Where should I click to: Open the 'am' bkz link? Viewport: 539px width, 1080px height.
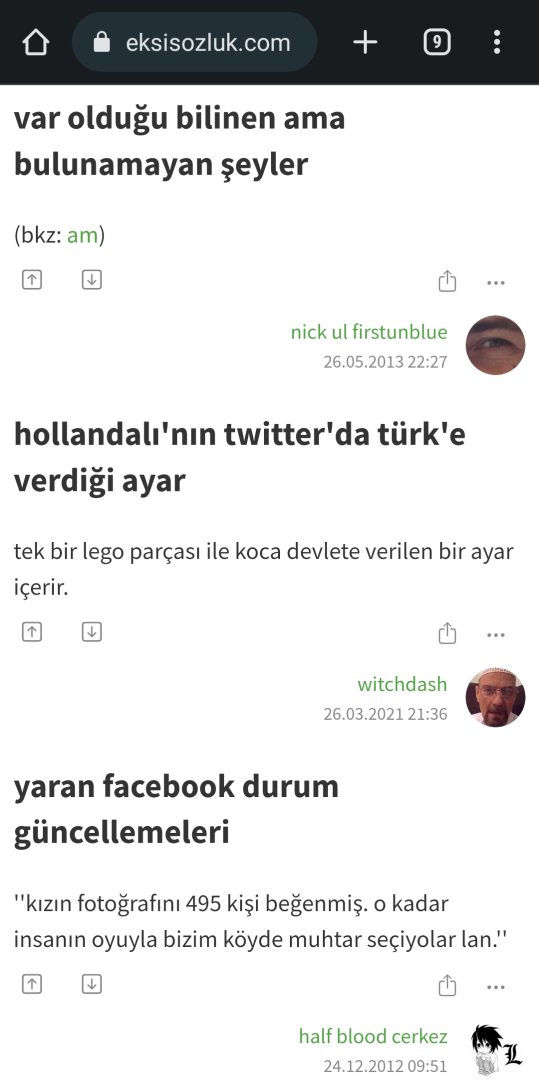[83, 236]
